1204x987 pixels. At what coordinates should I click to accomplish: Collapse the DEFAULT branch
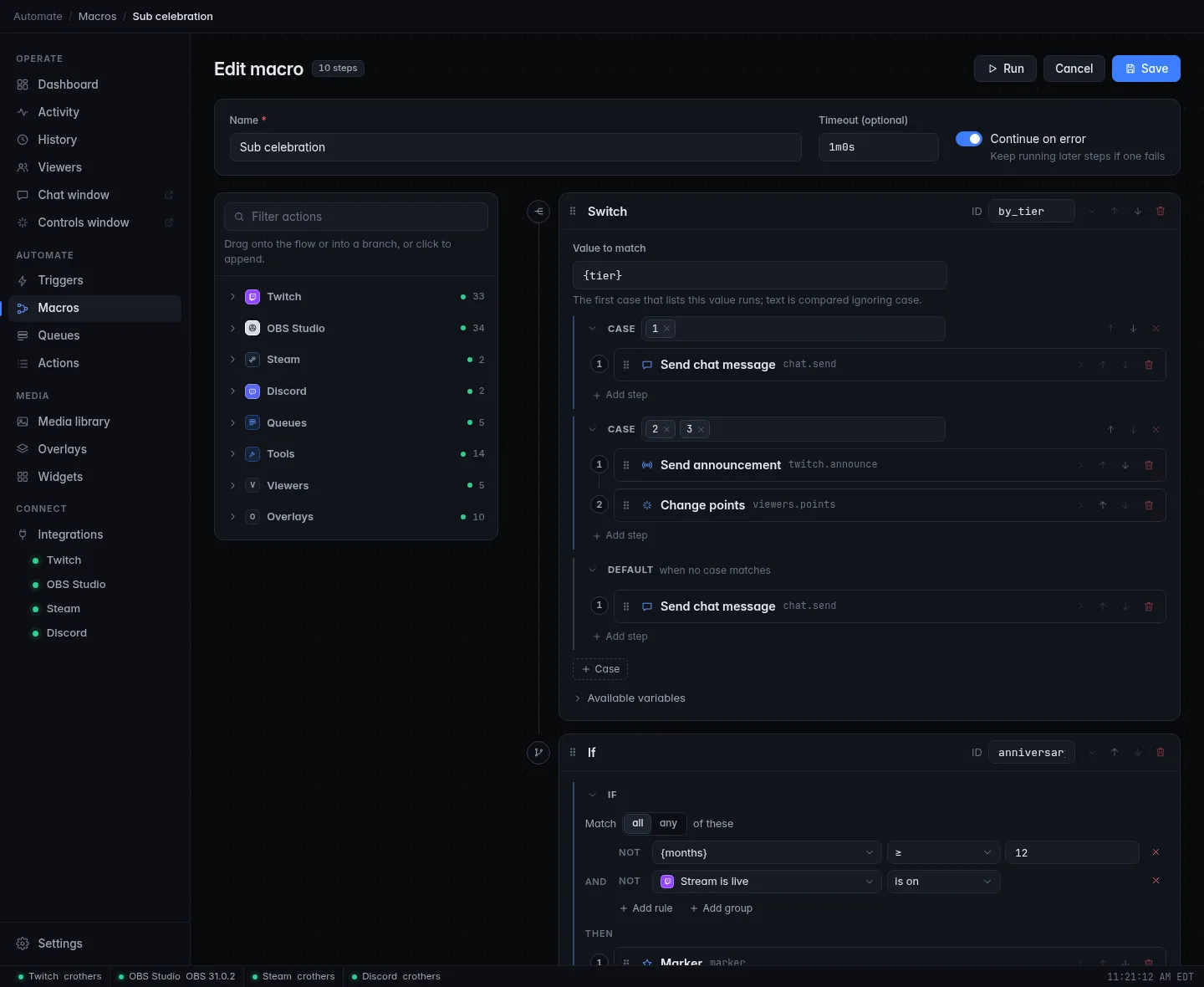[x=593, y=570]
